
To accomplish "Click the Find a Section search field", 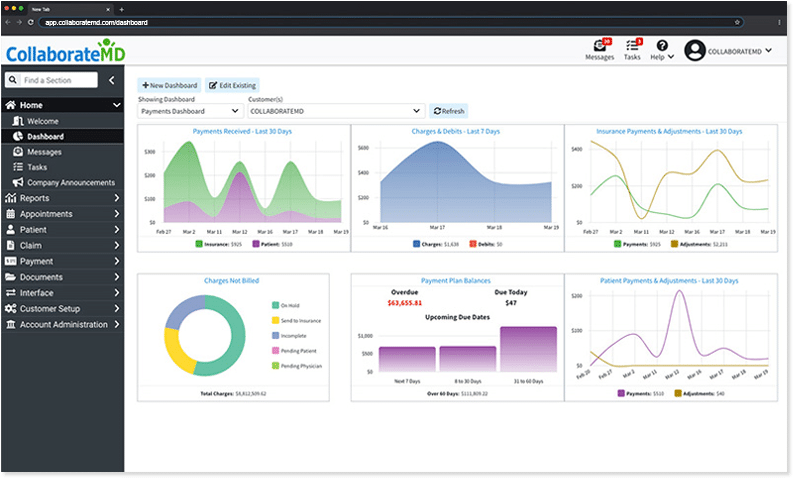I will pos(60,81).
